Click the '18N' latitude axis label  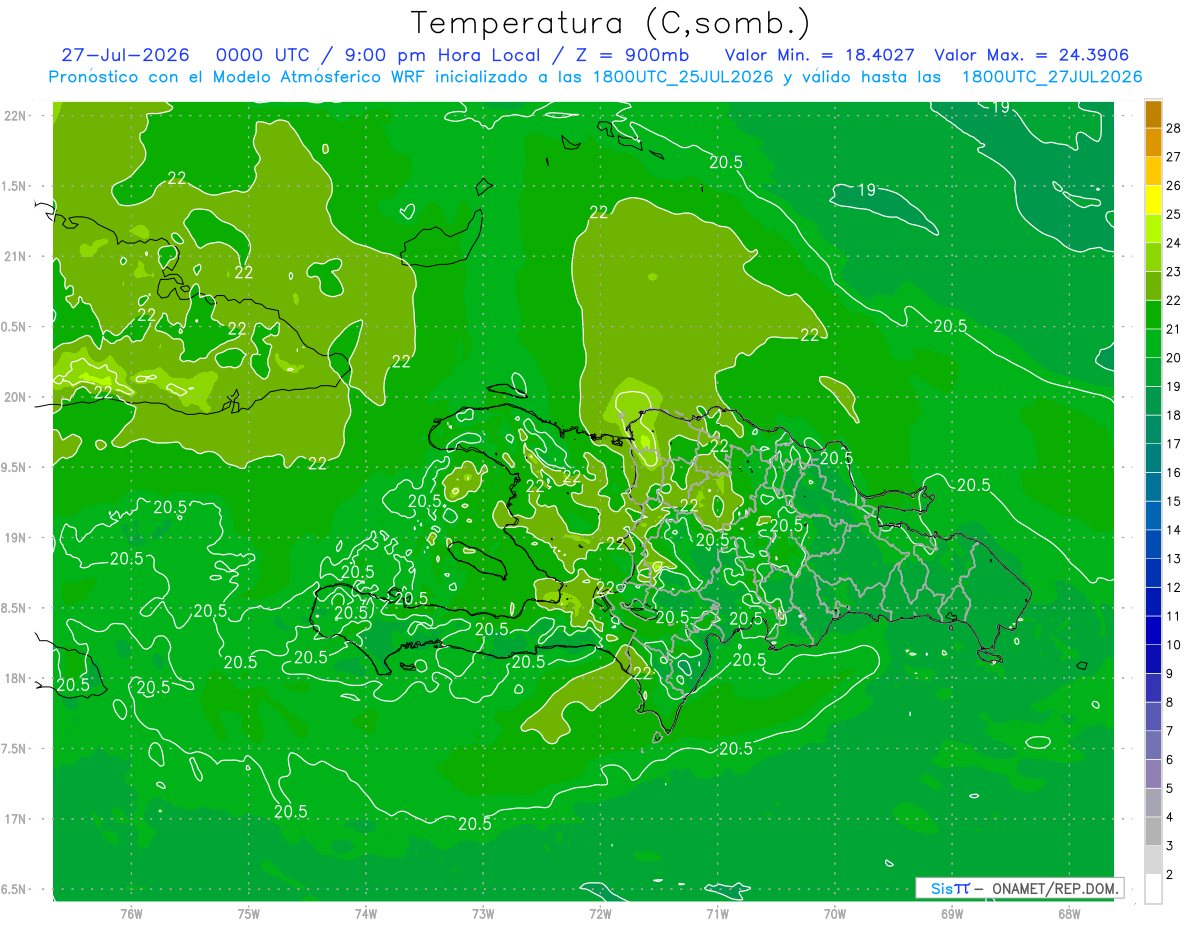click(16, 678)
